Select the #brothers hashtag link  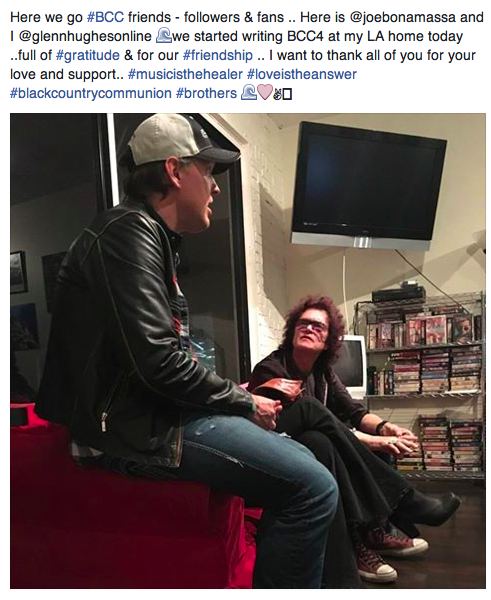(x=207, y=93)
